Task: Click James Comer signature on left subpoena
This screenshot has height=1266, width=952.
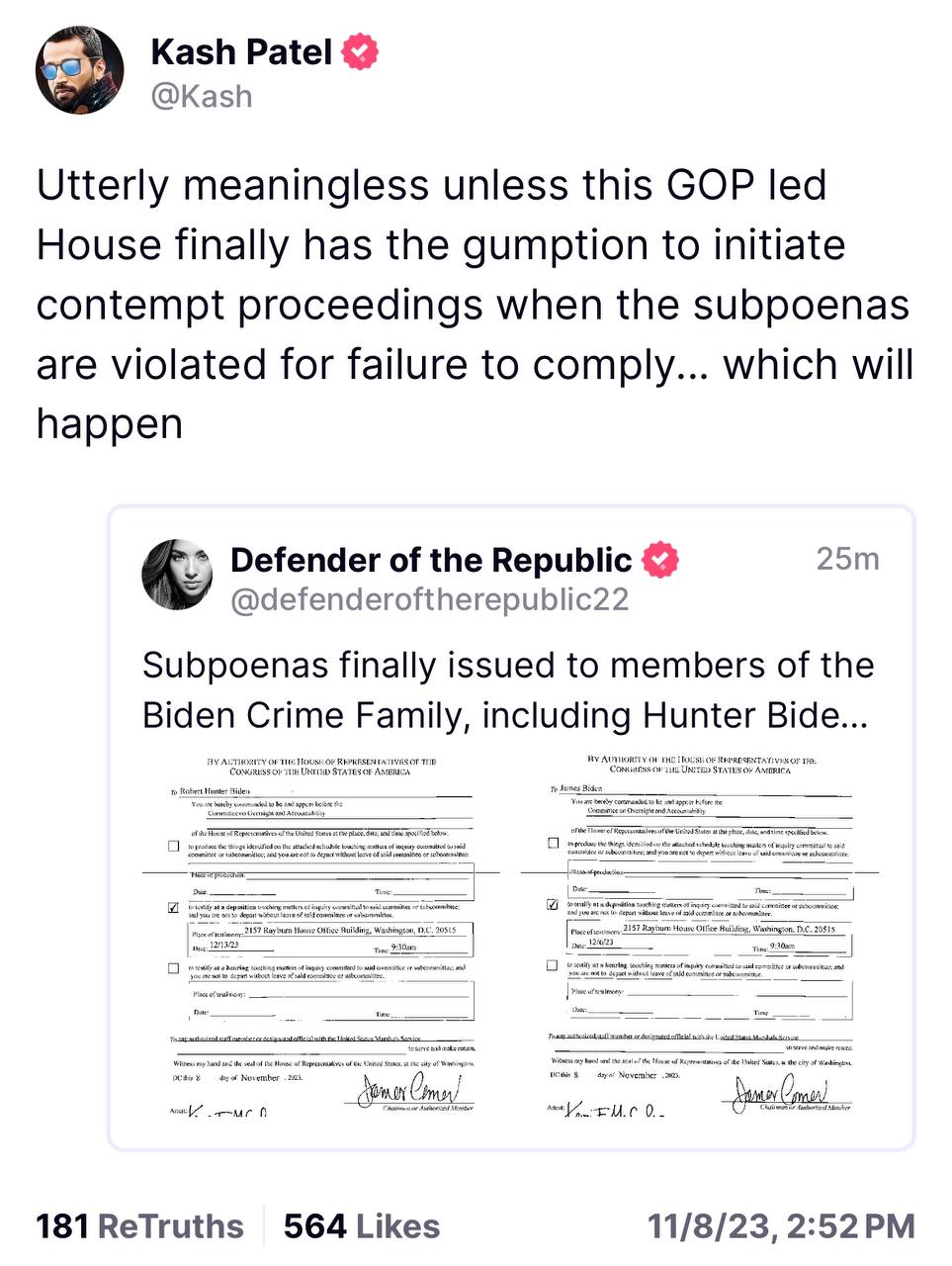Action: (x=407, y=1091)
